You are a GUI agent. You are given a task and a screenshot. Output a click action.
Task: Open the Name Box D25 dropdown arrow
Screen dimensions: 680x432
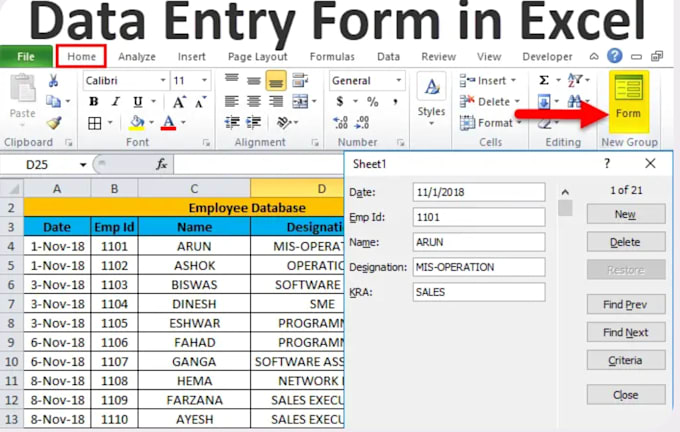(x=82, y=165)
